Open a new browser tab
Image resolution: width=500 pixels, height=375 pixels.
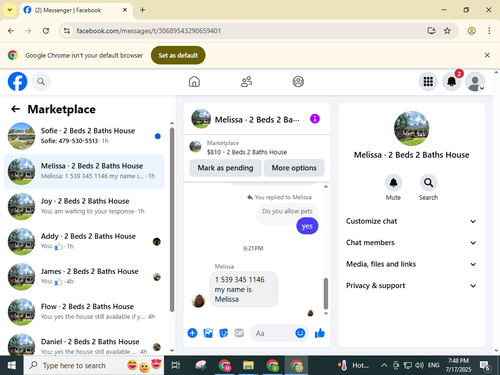[x=142, y=10]
